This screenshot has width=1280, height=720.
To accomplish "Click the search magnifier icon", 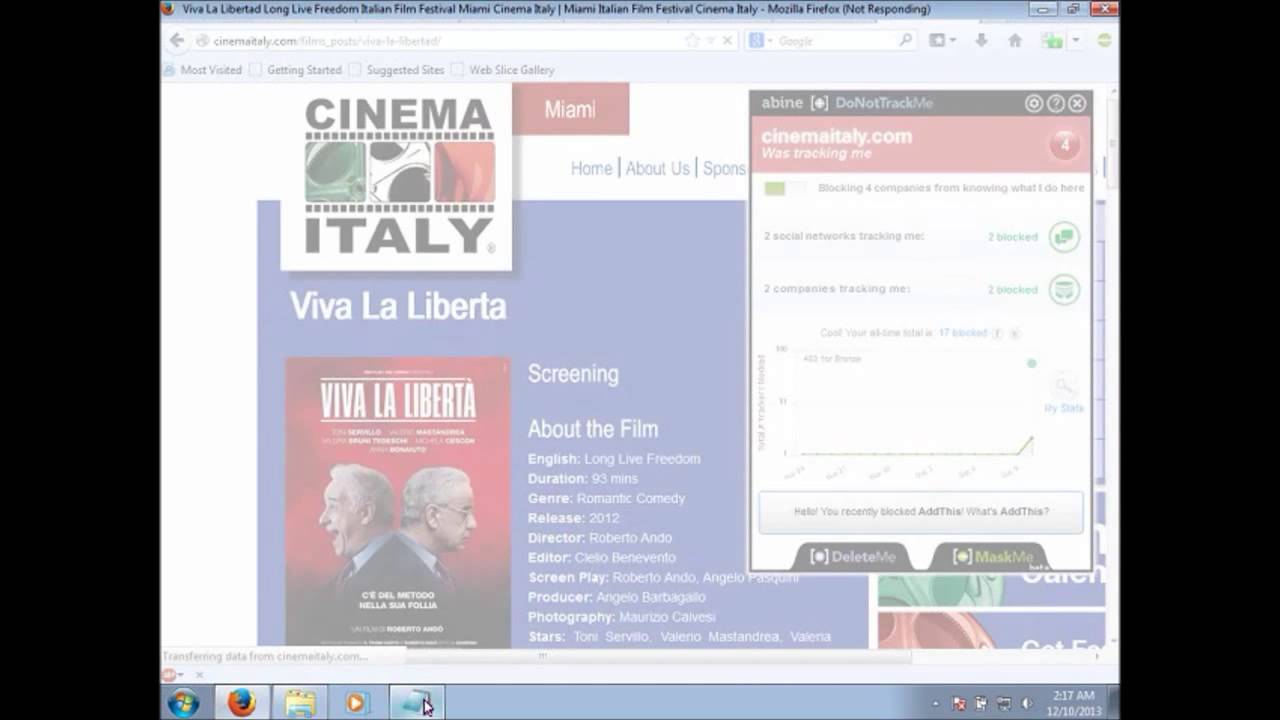I will point(906,41).
